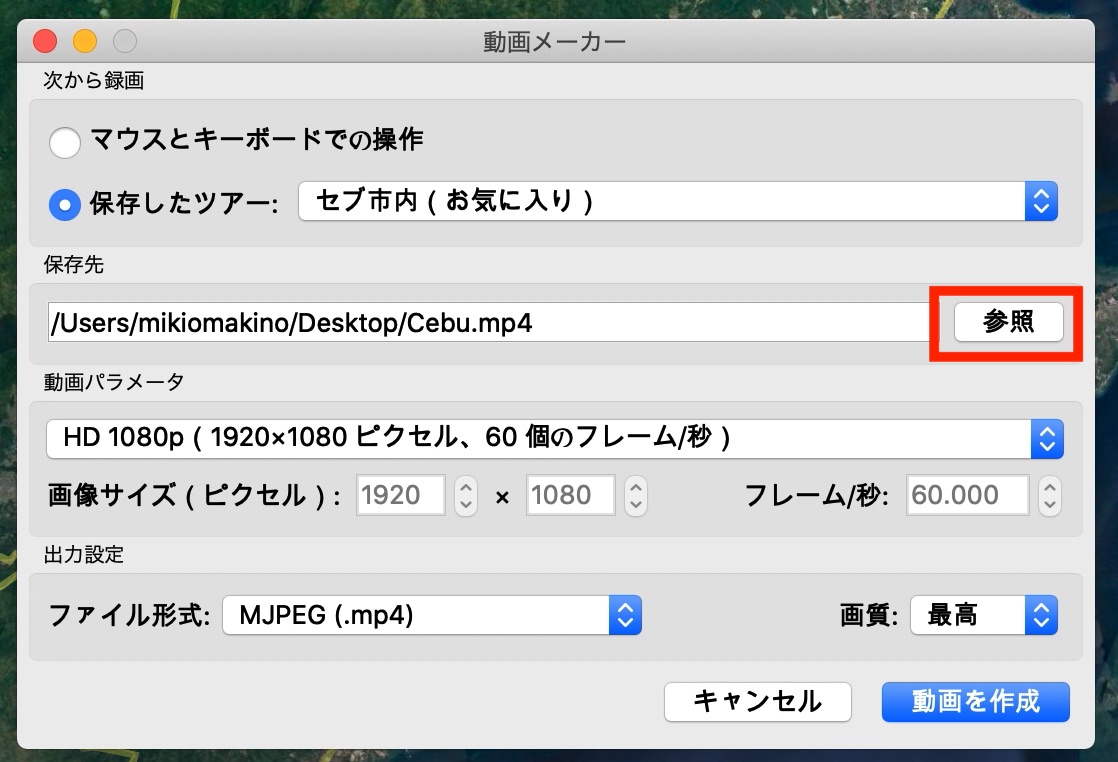Close the 動画メーカー window with red button
Image resolution: width=1118 pixels, height=762 pixels.
[45, 41]
